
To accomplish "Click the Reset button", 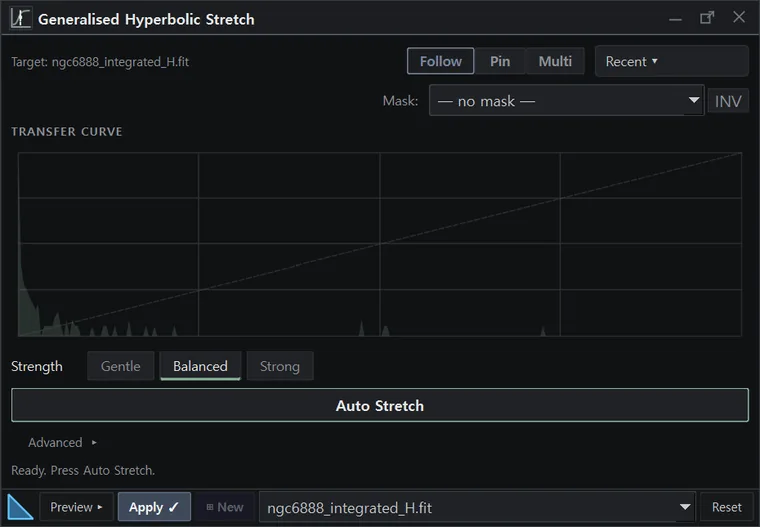I will coord(726,507).
